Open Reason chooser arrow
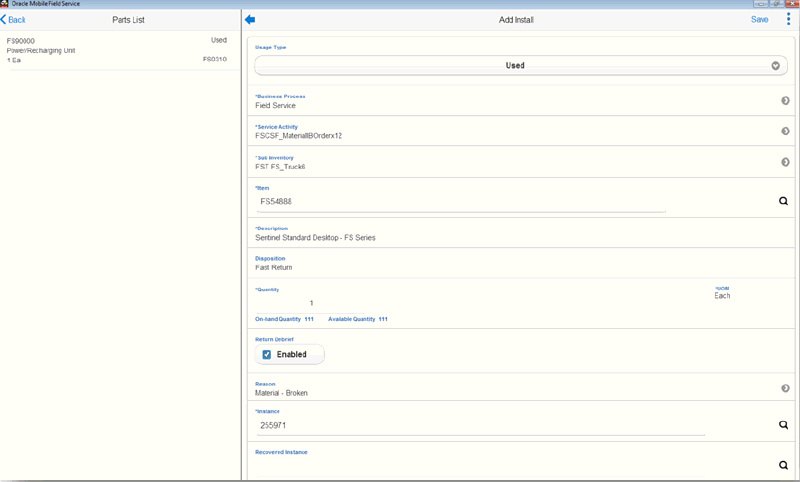Screen dimensions: 800x482 (785, 389)
